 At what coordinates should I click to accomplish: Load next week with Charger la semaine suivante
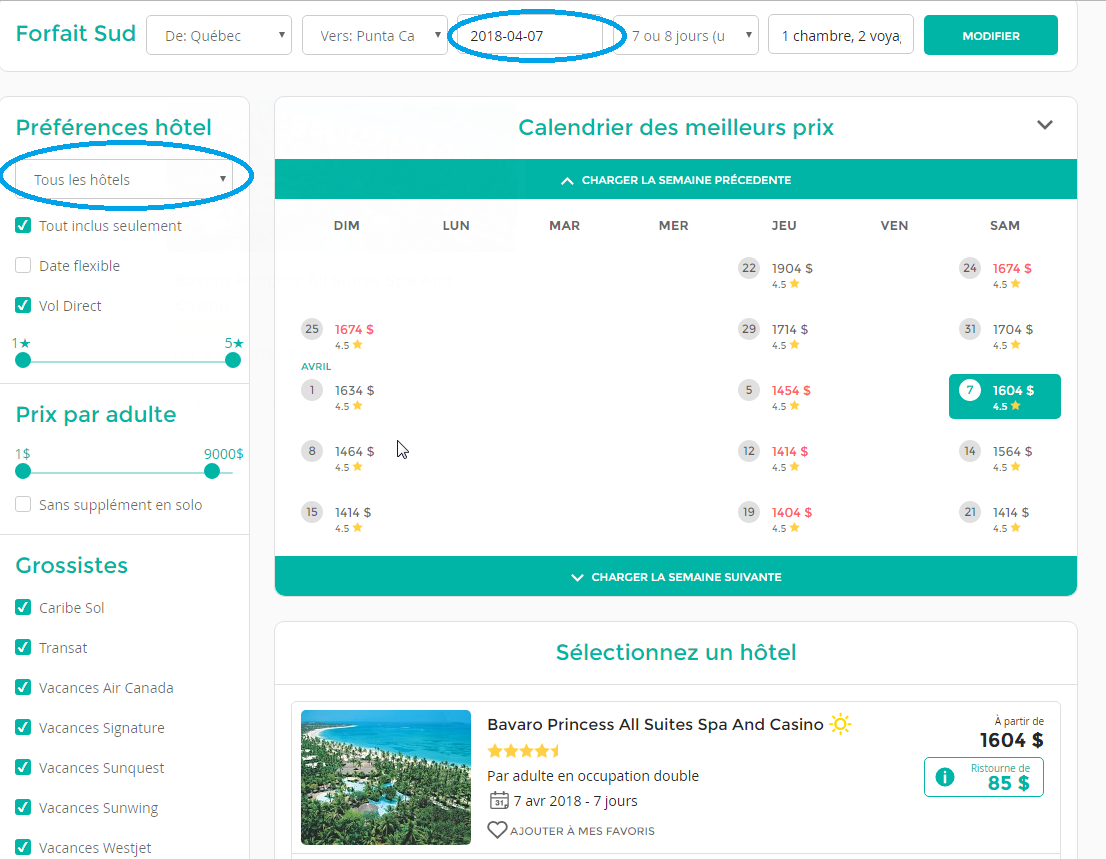[676, 576]
